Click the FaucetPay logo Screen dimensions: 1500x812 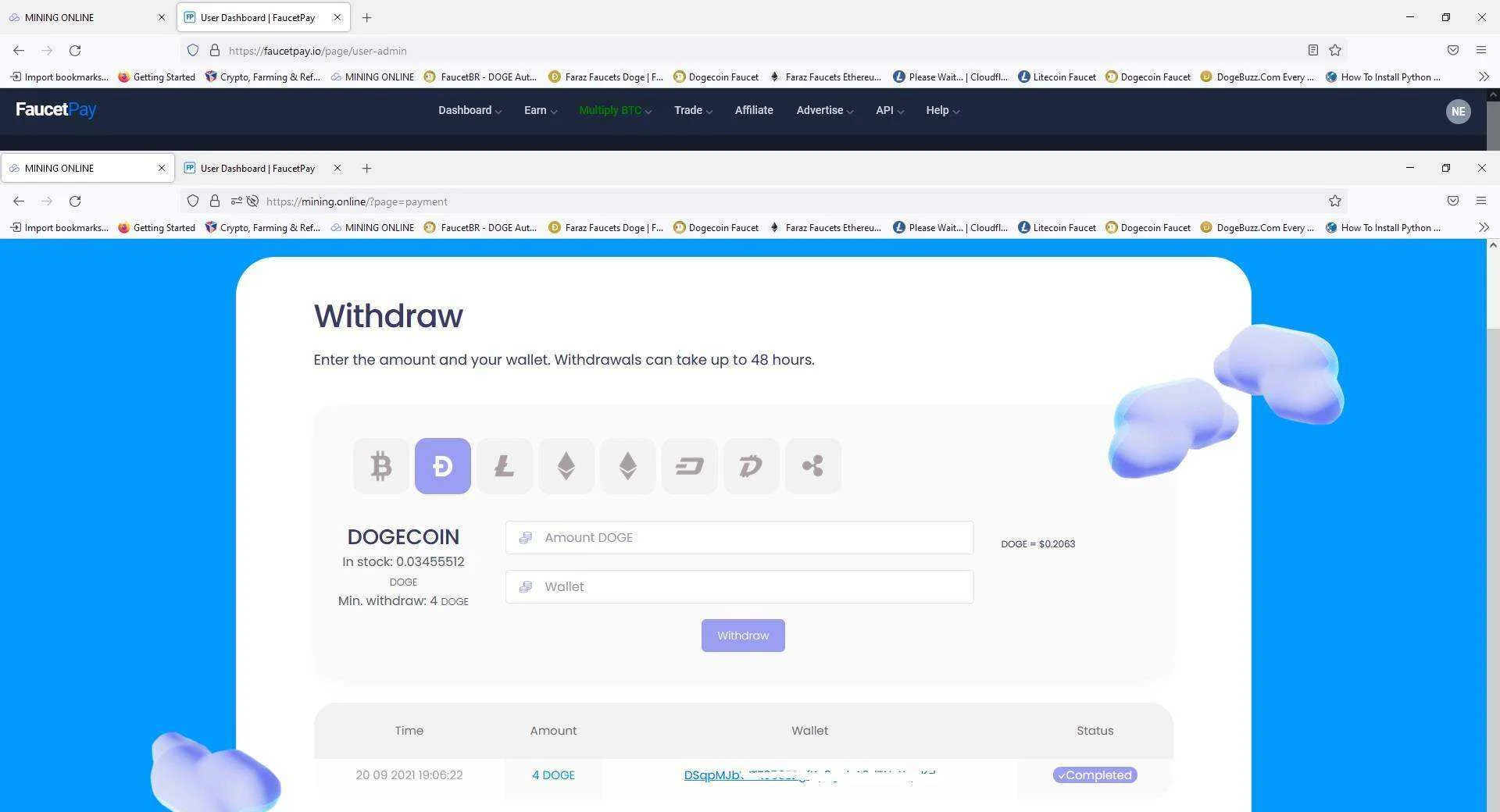click(55, 110)
